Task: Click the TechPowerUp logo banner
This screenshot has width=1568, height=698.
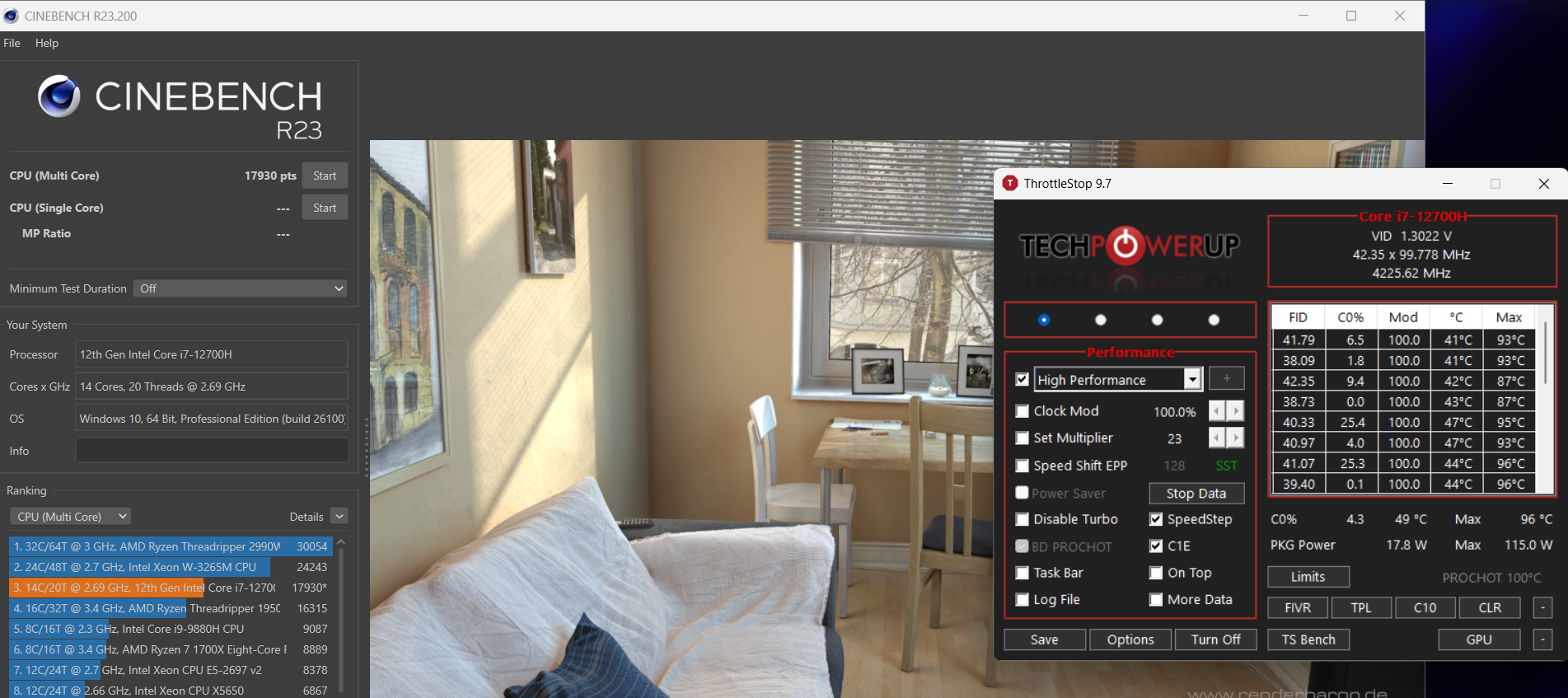Action: (x=1130, y=246)
